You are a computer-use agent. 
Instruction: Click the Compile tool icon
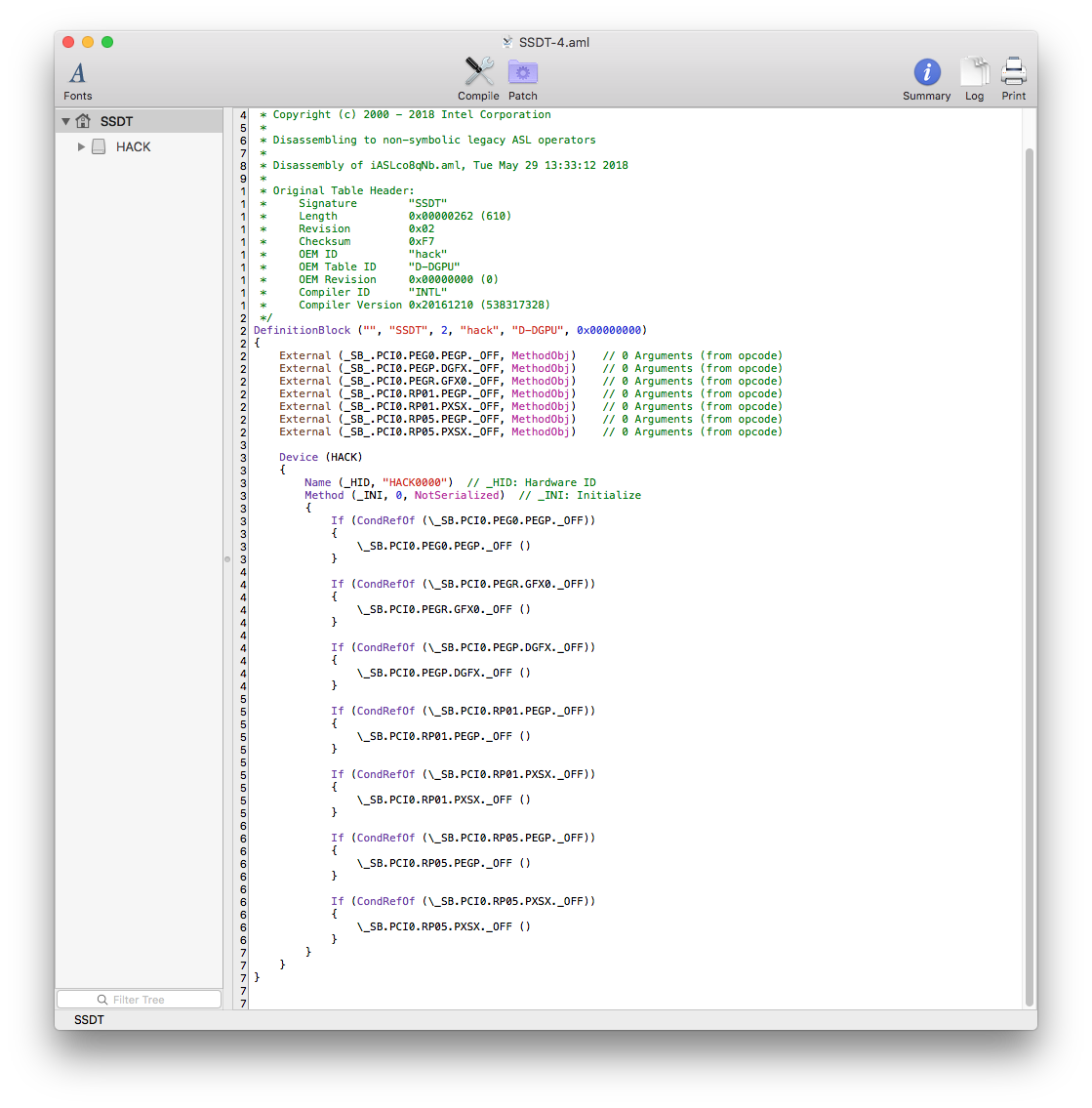click(478, 71)
